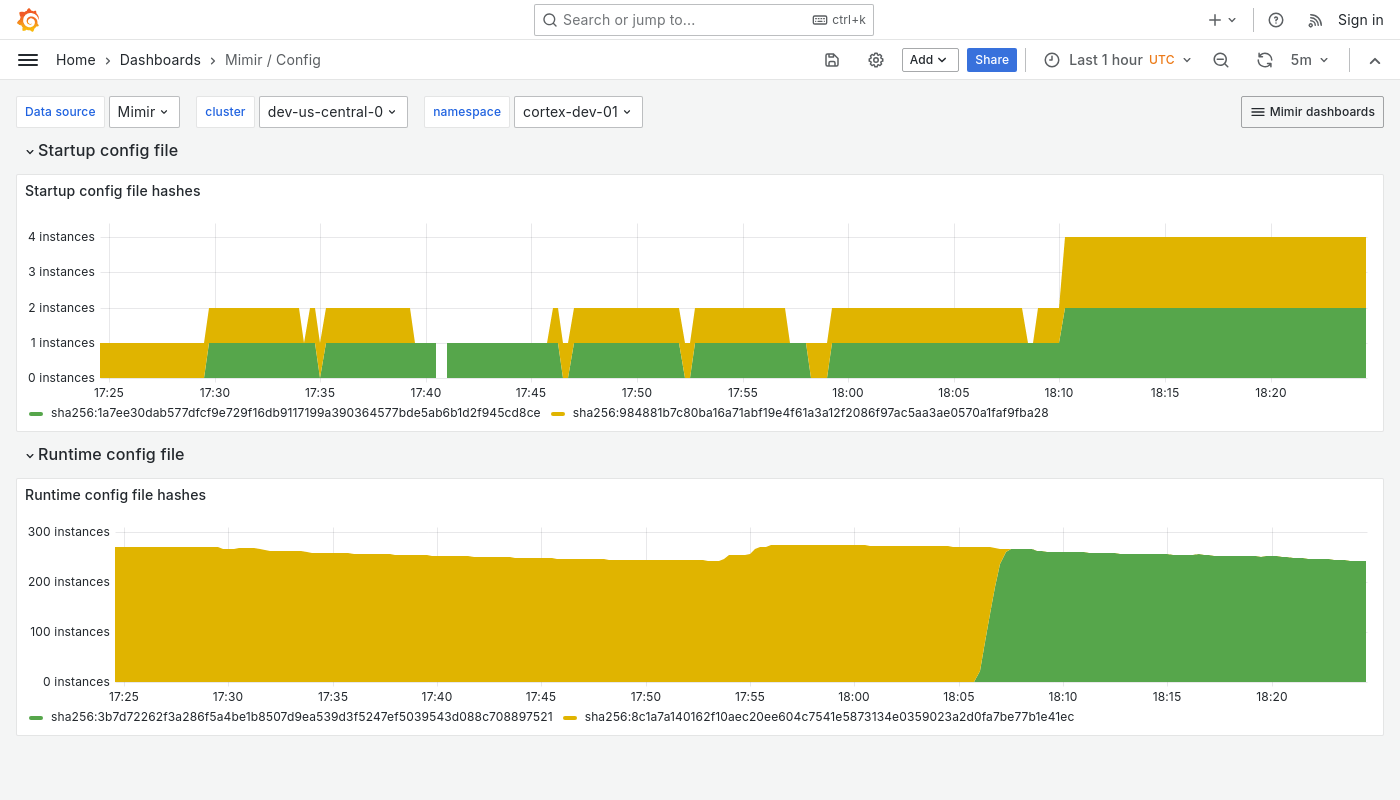This screenshot has width=1400, height=800.
Task: Toggle the sha256:8c1a7a... series in Runtime legend
Action: tap(830, 717)
